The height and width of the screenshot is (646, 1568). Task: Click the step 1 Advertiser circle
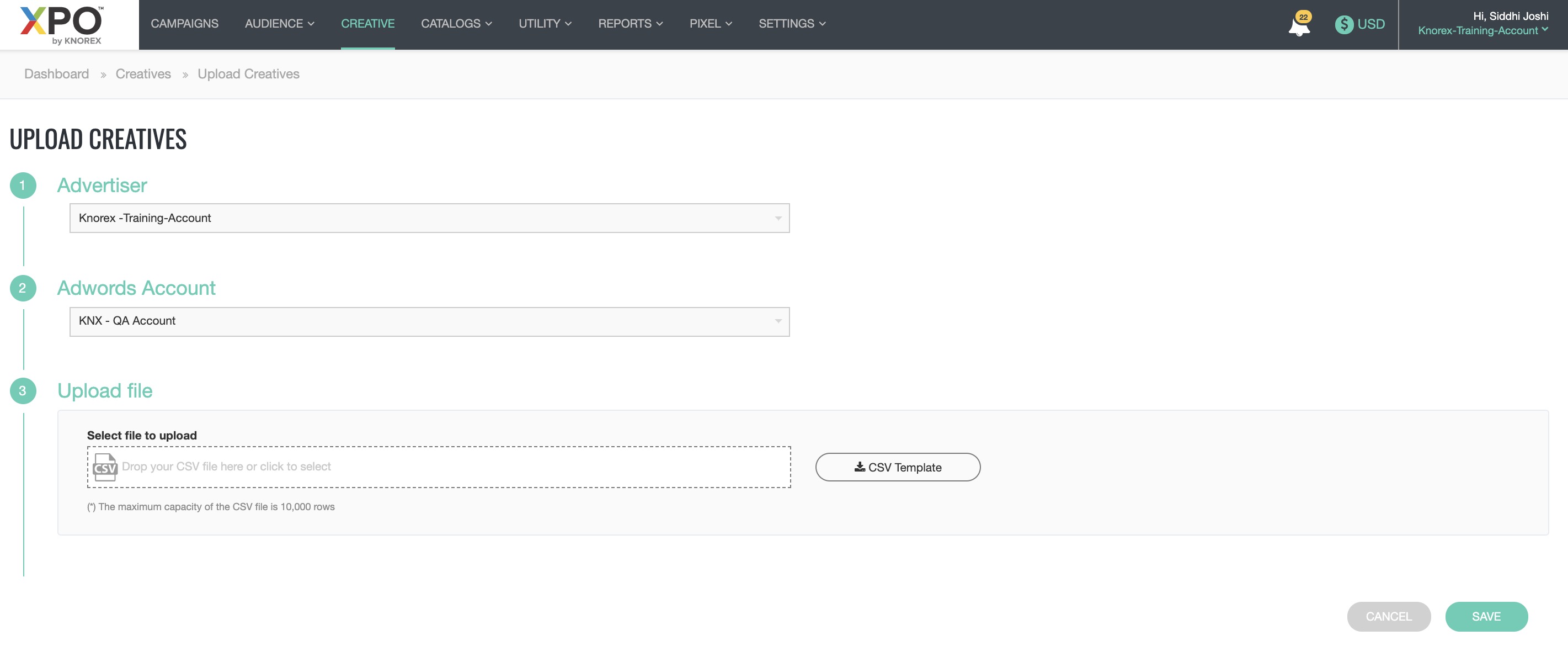[23, 186]
